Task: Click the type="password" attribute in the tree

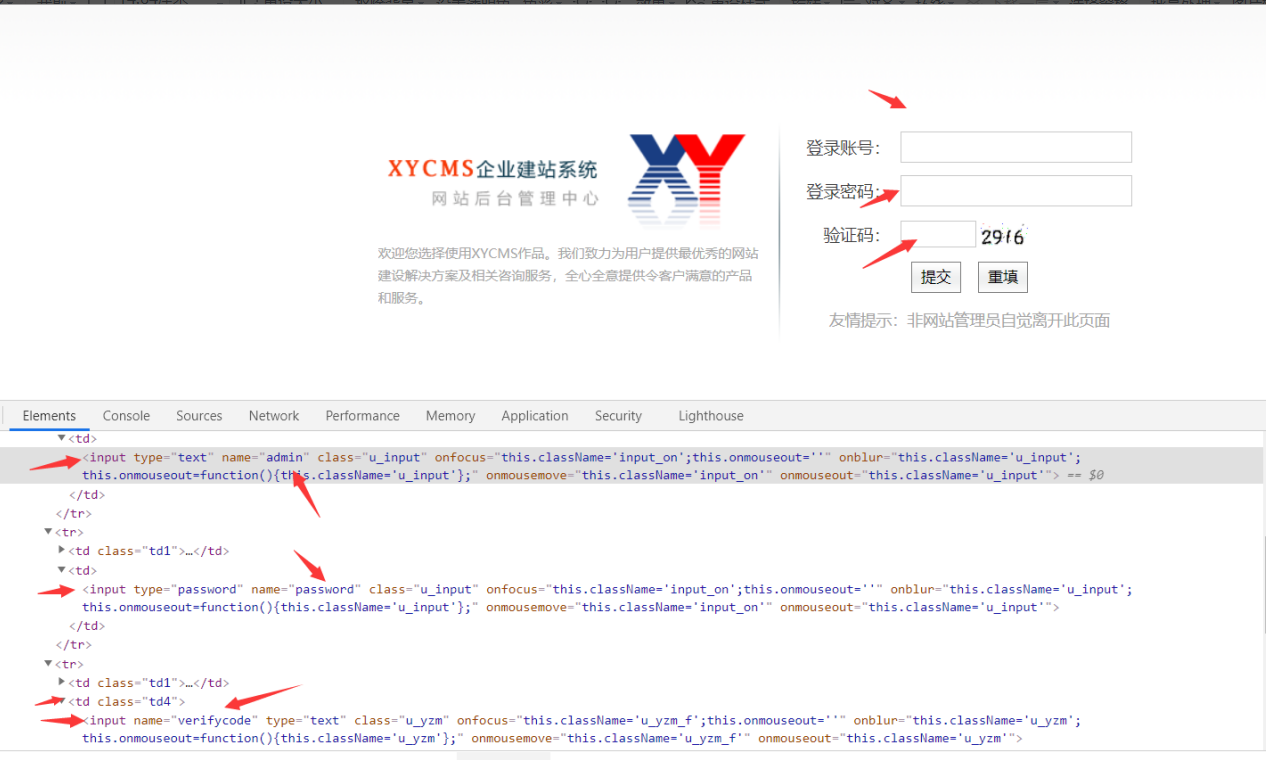Action: pyautogui.click(x=188, y=589)
